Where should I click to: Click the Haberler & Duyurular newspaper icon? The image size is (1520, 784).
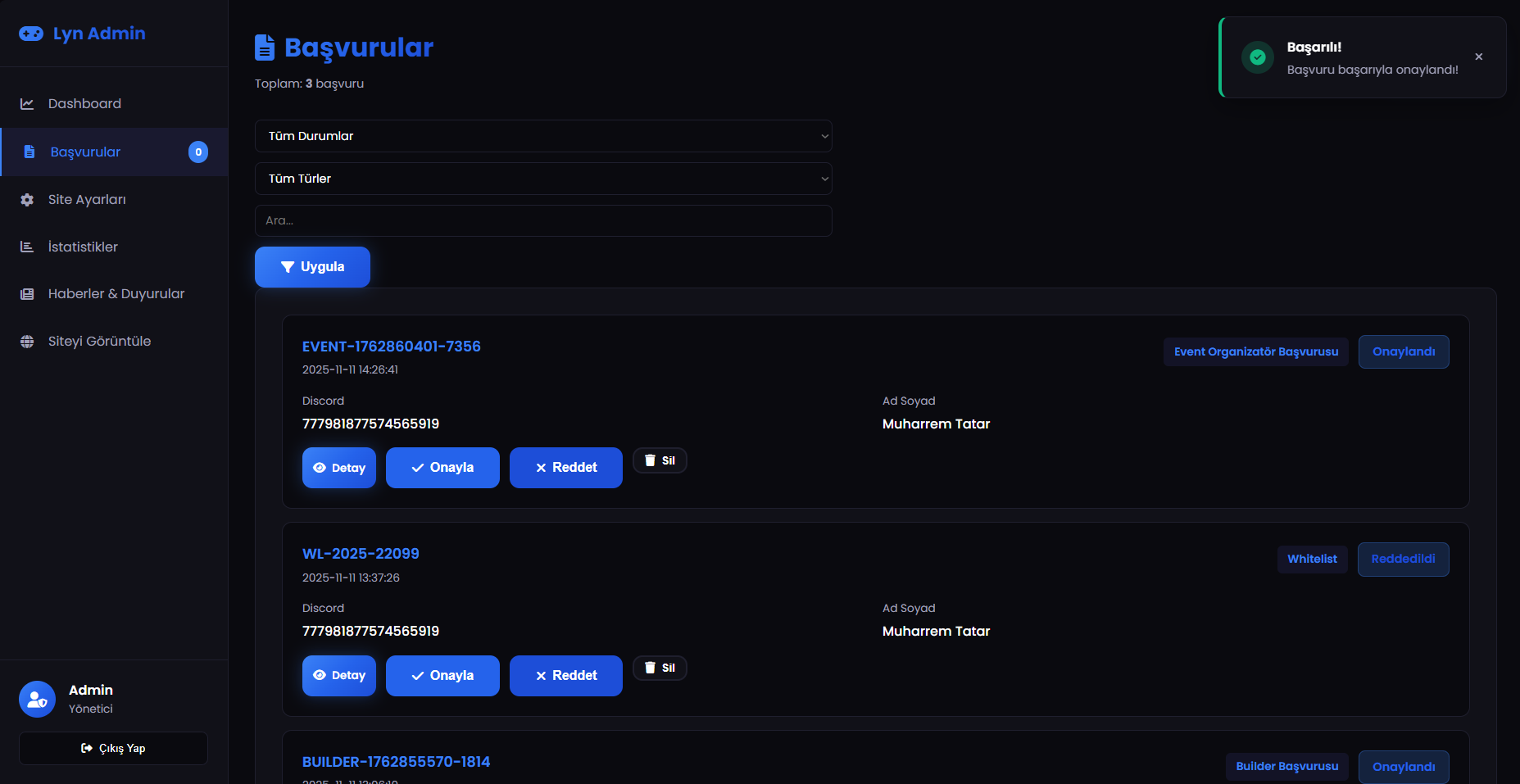point(27,294)
